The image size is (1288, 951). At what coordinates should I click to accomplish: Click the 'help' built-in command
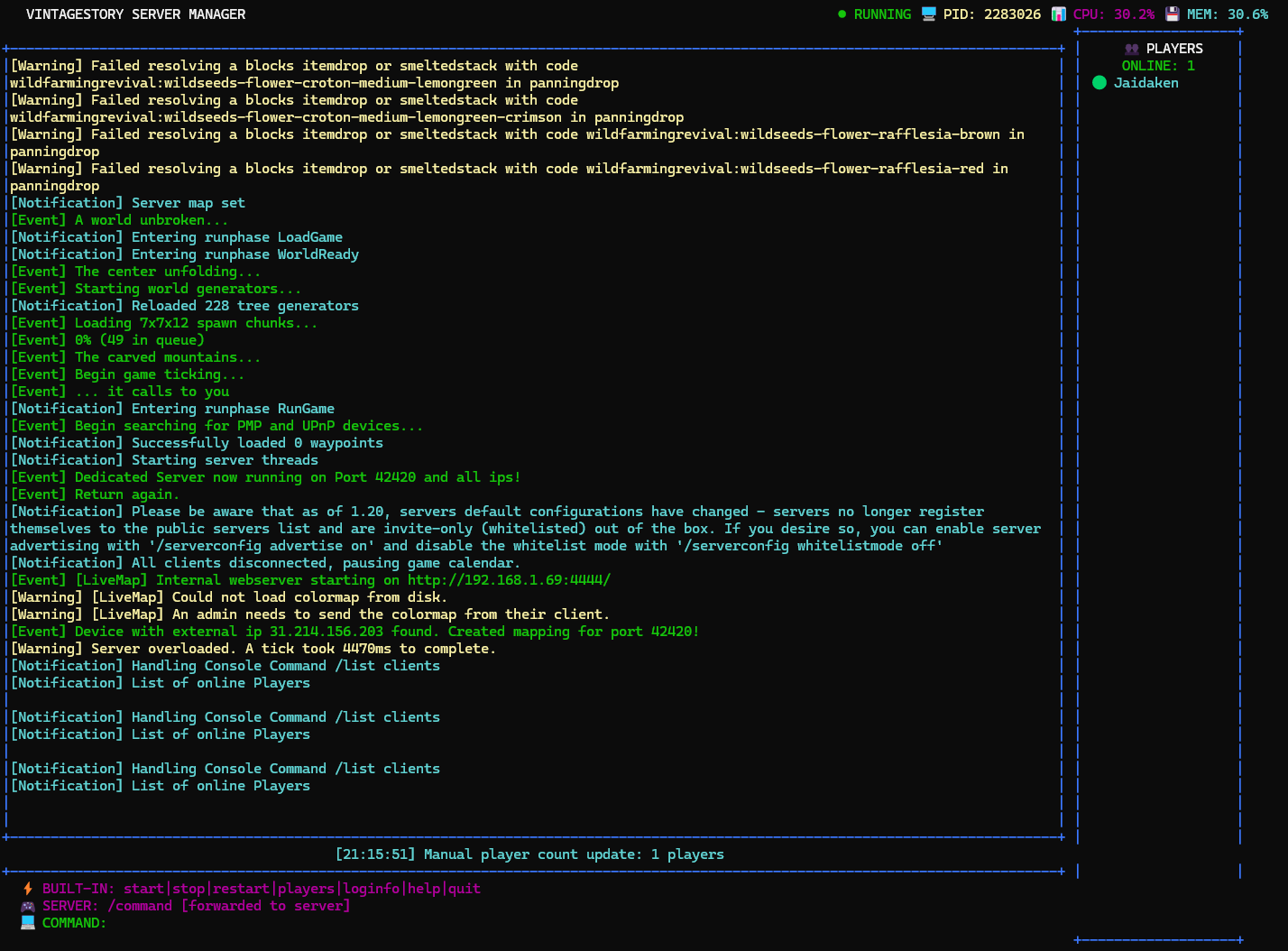[424, 889]
